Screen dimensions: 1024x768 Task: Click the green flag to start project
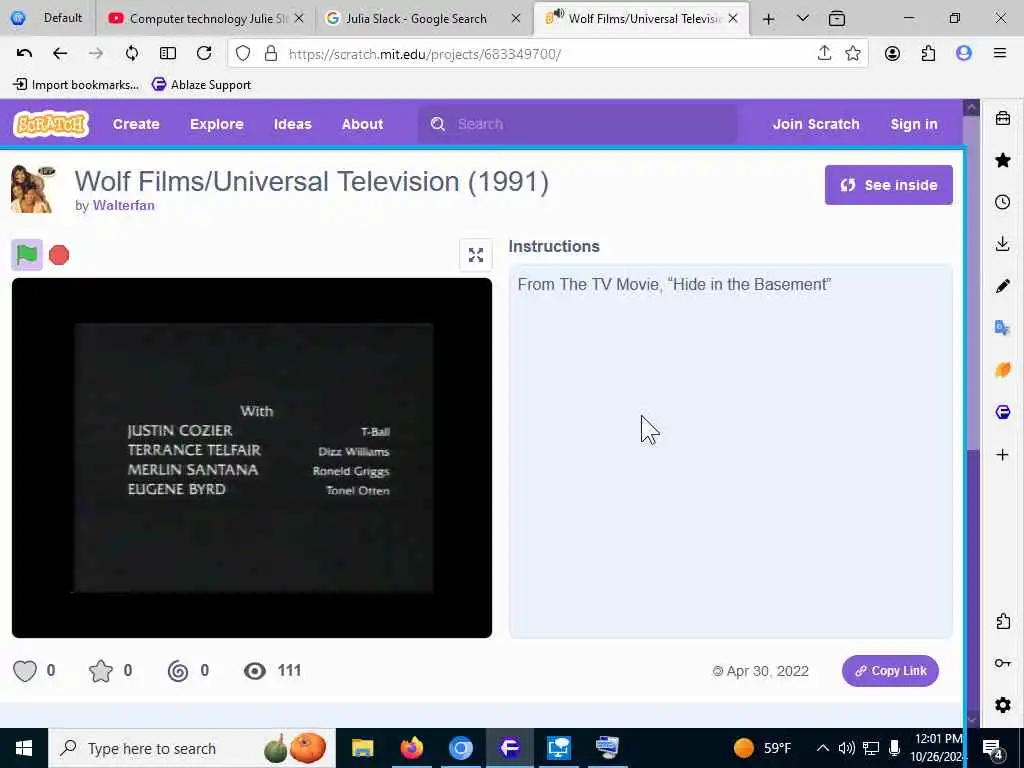point(27,255)
